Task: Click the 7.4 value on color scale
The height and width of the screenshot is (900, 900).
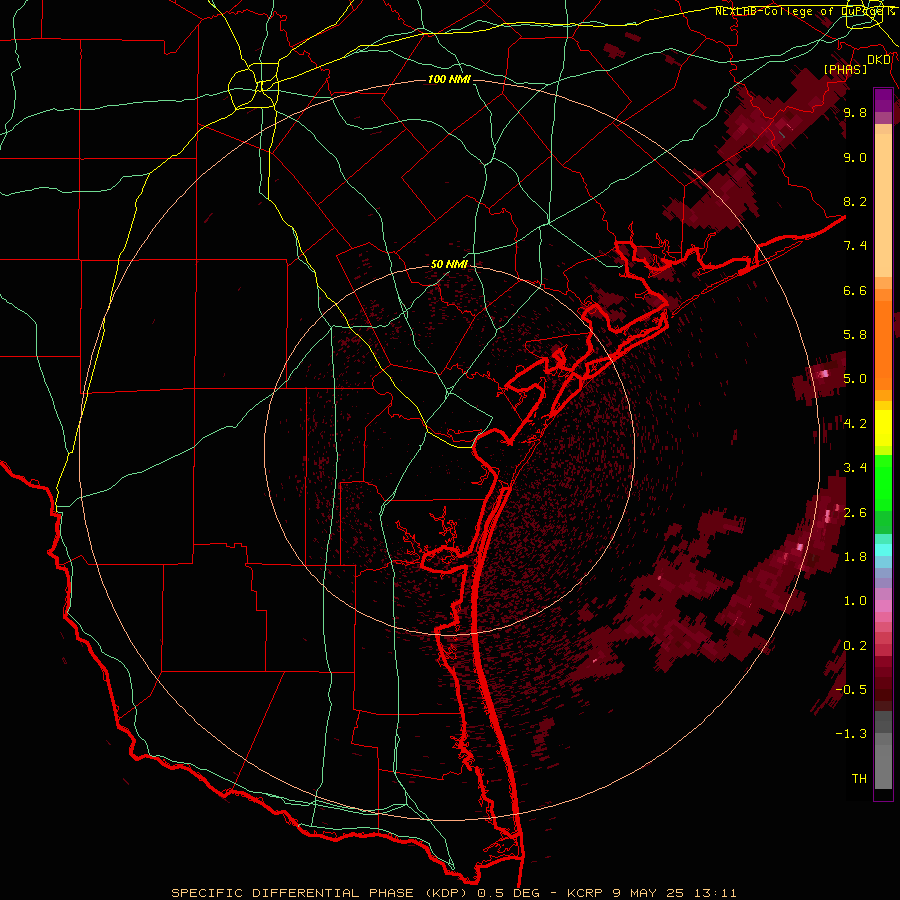Action: [855, 246]
